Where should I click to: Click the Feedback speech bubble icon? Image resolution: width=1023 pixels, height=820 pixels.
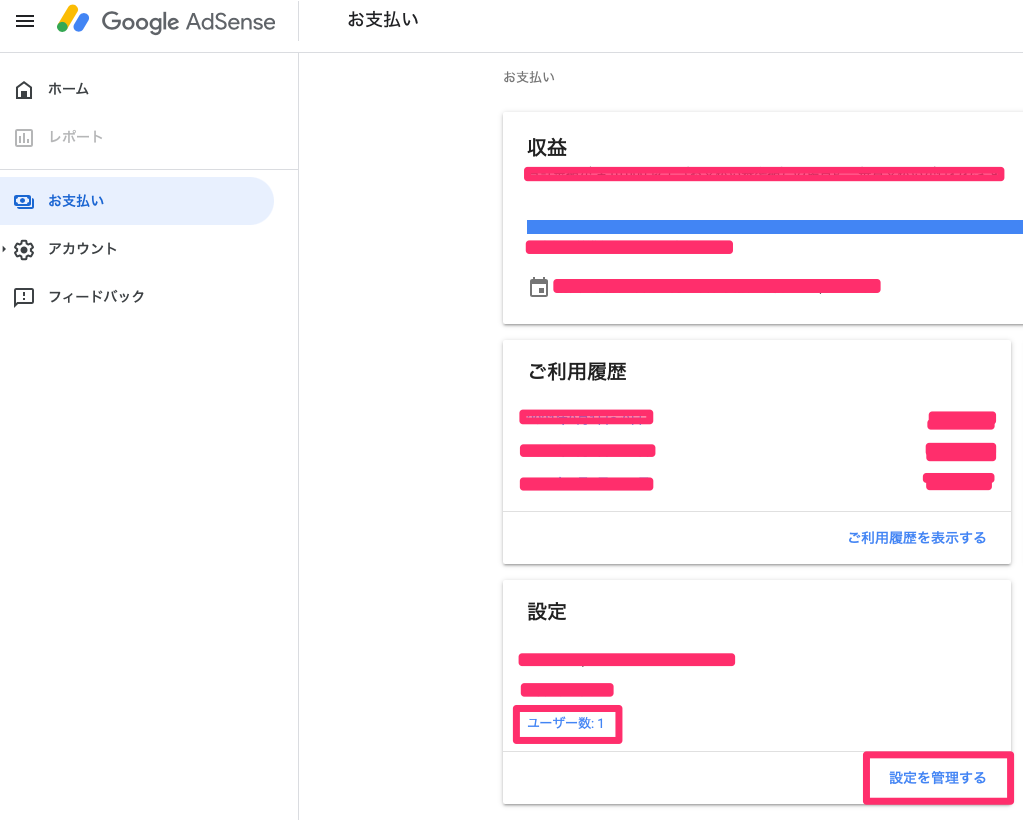click(24, 298)
